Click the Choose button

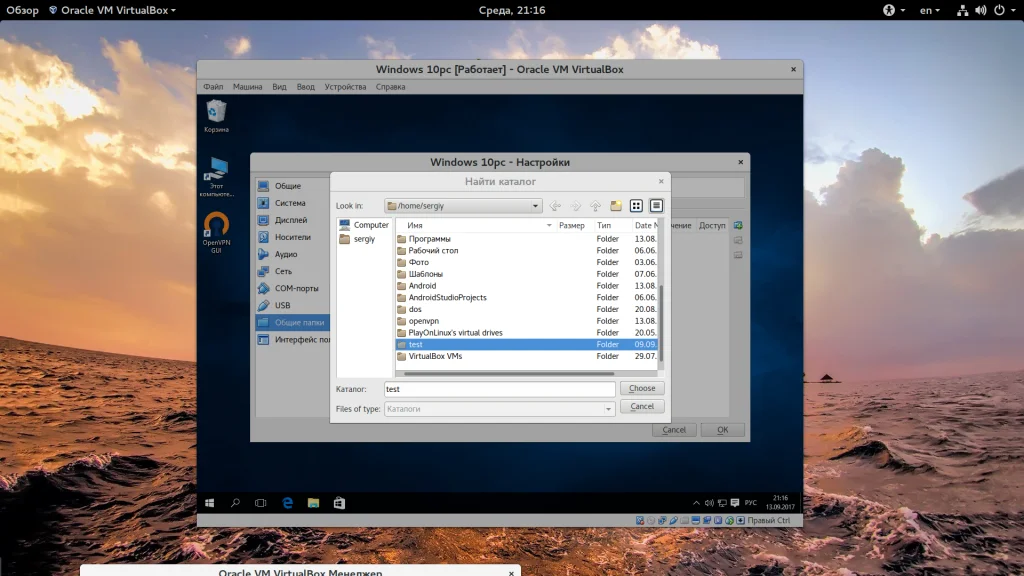pyautogui.click(x=642, y=388)
